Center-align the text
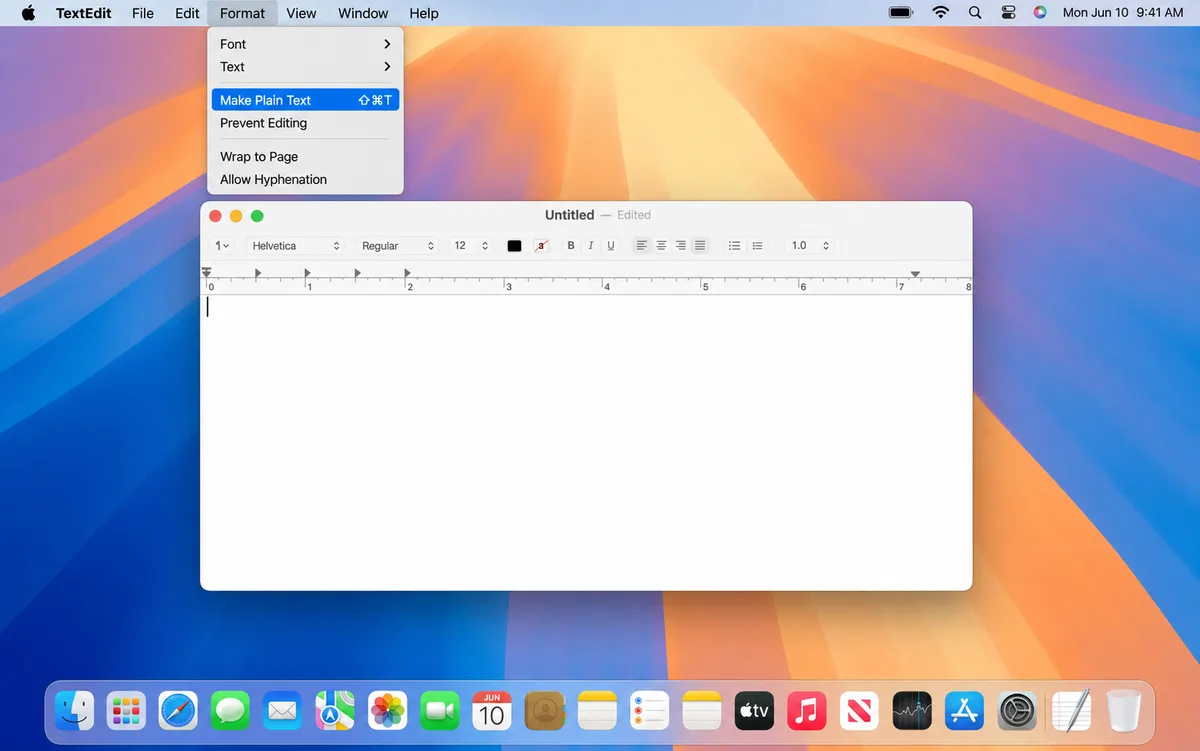 click(x=661, y=246)
